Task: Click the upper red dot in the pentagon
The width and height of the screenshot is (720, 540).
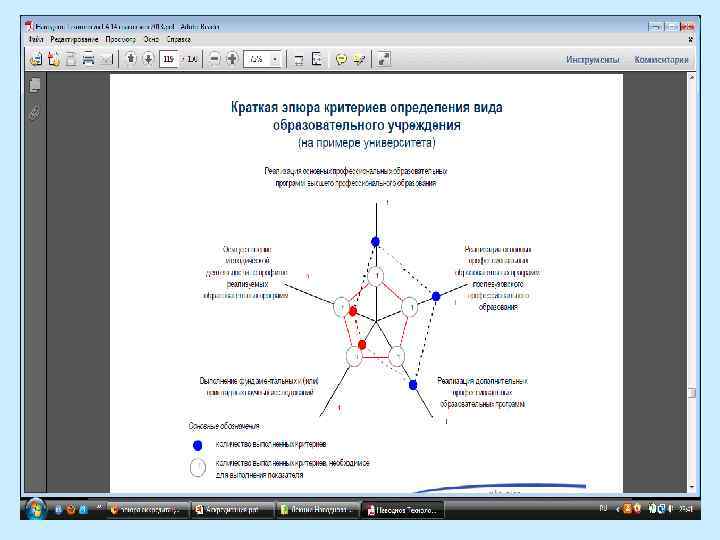Action: pos(353,311)
